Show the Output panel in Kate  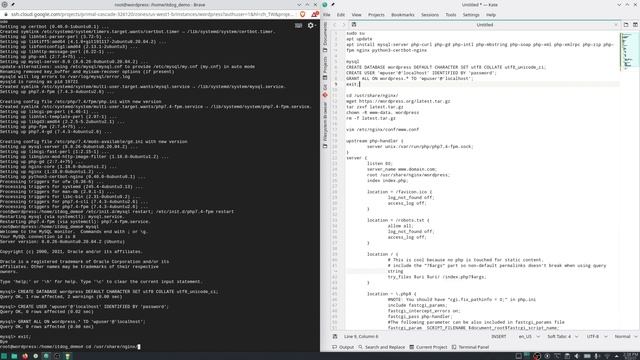343,347
